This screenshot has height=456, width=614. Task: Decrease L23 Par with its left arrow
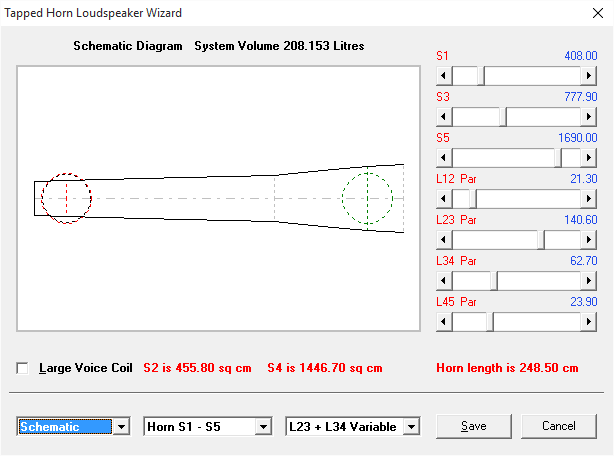pyautogui.click(x=444, y=240)
